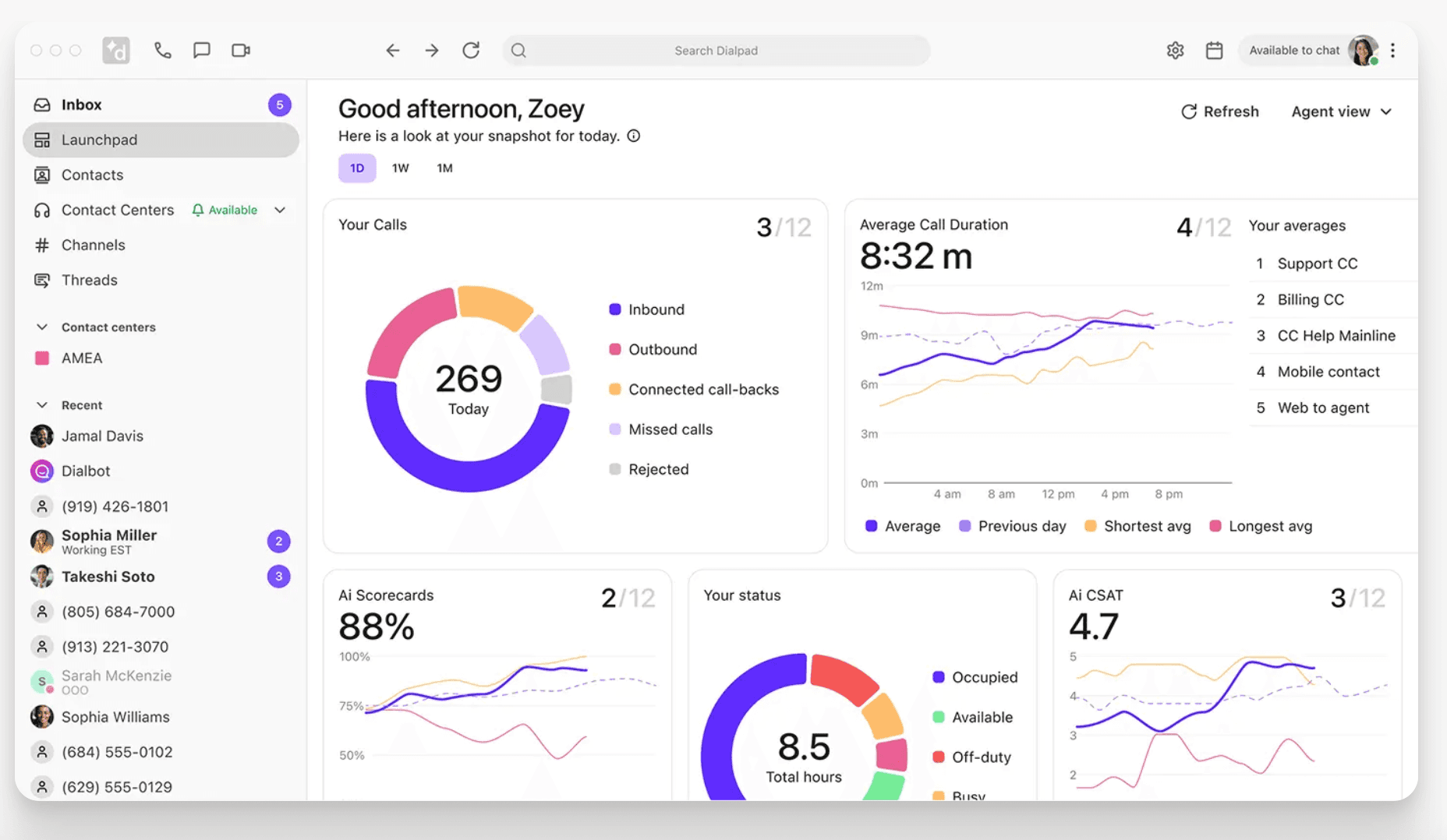This screenshot has width=1447, height=840.
Task: Select the Inbox in the sidebar
Action: (82, 104)
